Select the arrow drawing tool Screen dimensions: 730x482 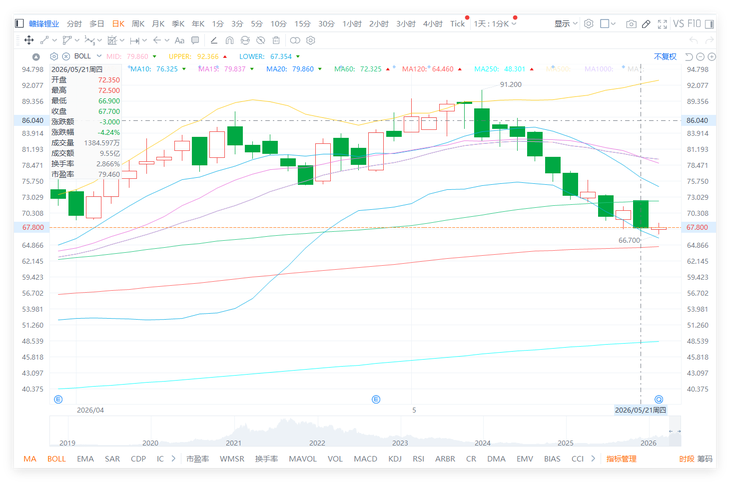157,41
